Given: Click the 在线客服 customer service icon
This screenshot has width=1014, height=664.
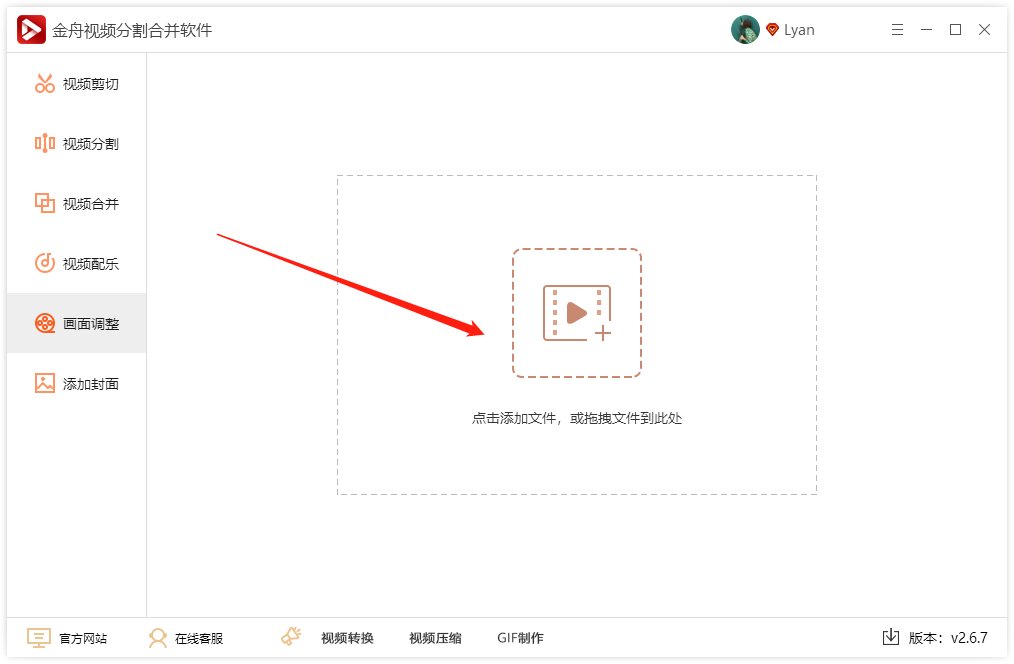Looking at the screenshot, I should [157, 637].
